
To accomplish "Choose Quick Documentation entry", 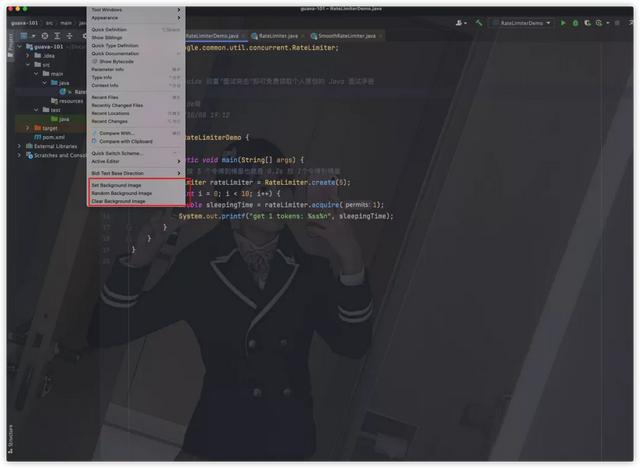I will click(x=136, y=53).
